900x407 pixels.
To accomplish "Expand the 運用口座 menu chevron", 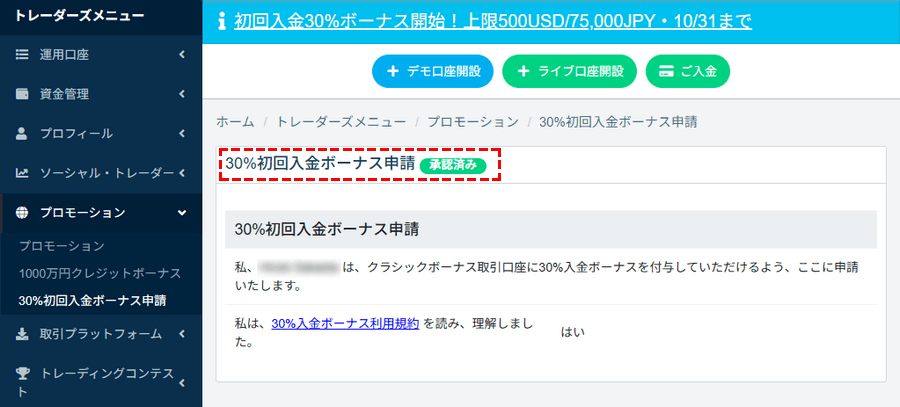I will point(181,55).
